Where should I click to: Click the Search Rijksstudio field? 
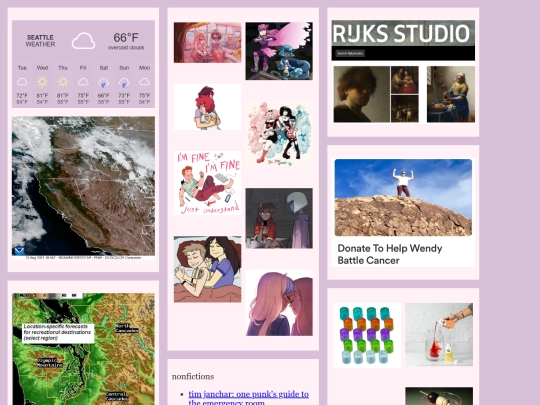[350, 53]
